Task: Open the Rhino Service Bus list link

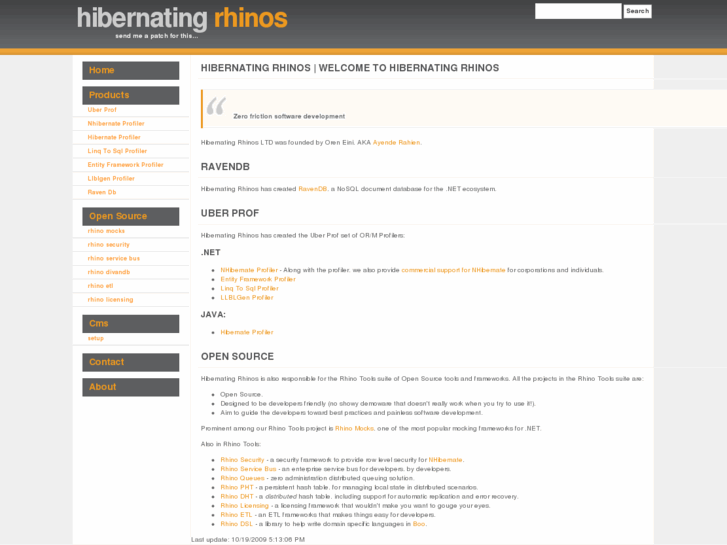Action: [248, 469]
